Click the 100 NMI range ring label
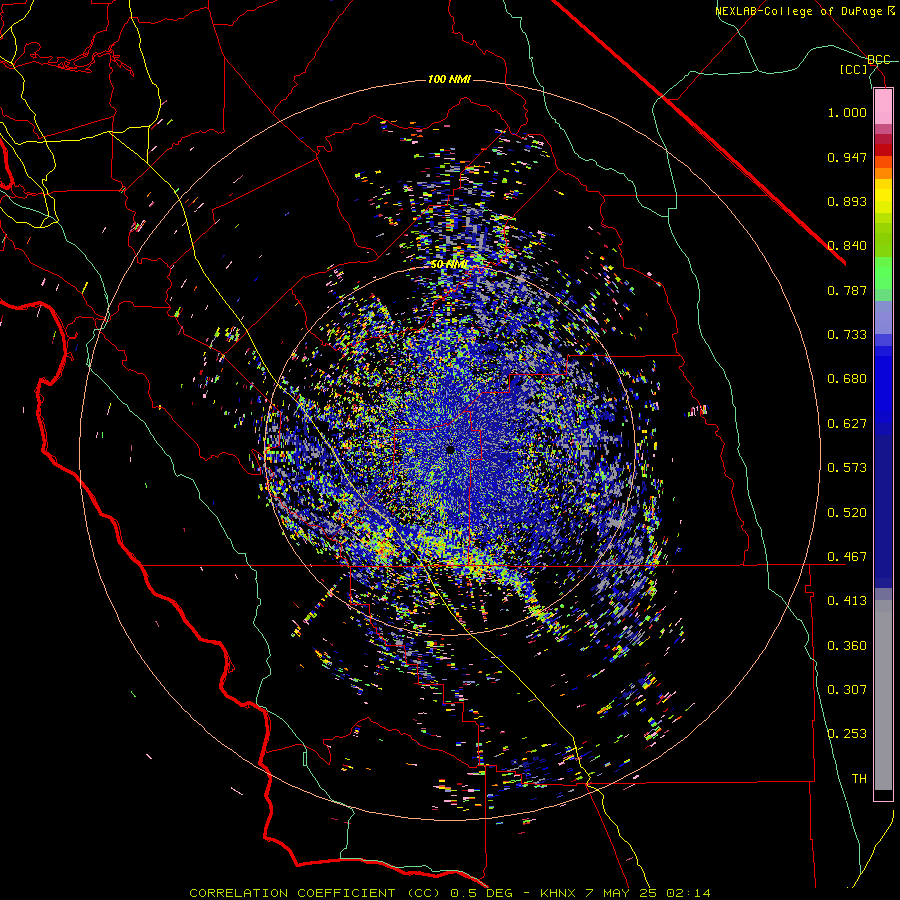This screenshot has width=900, height=900. pyautogui.click(x=449, y=79)
